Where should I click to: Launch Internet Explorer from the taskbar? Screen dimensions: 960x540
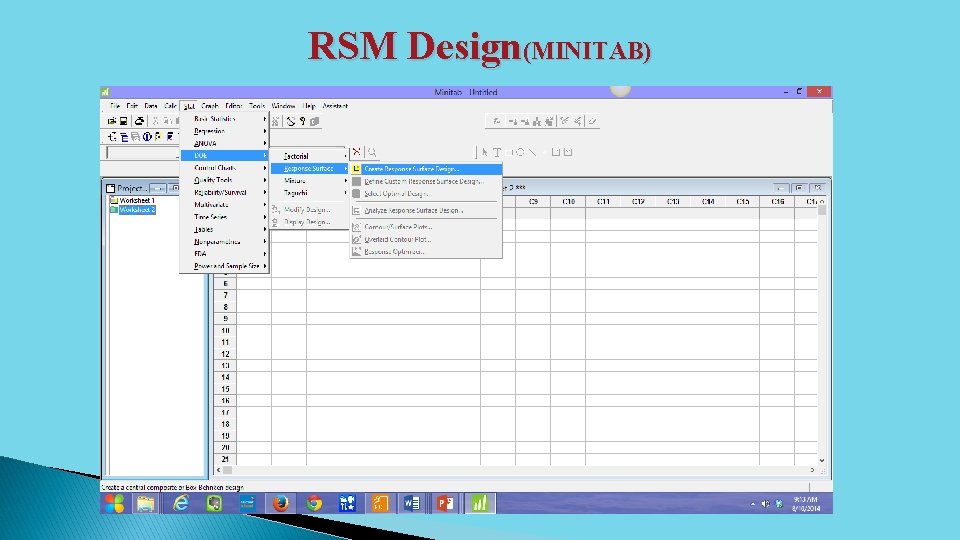(x=181, y=503)
